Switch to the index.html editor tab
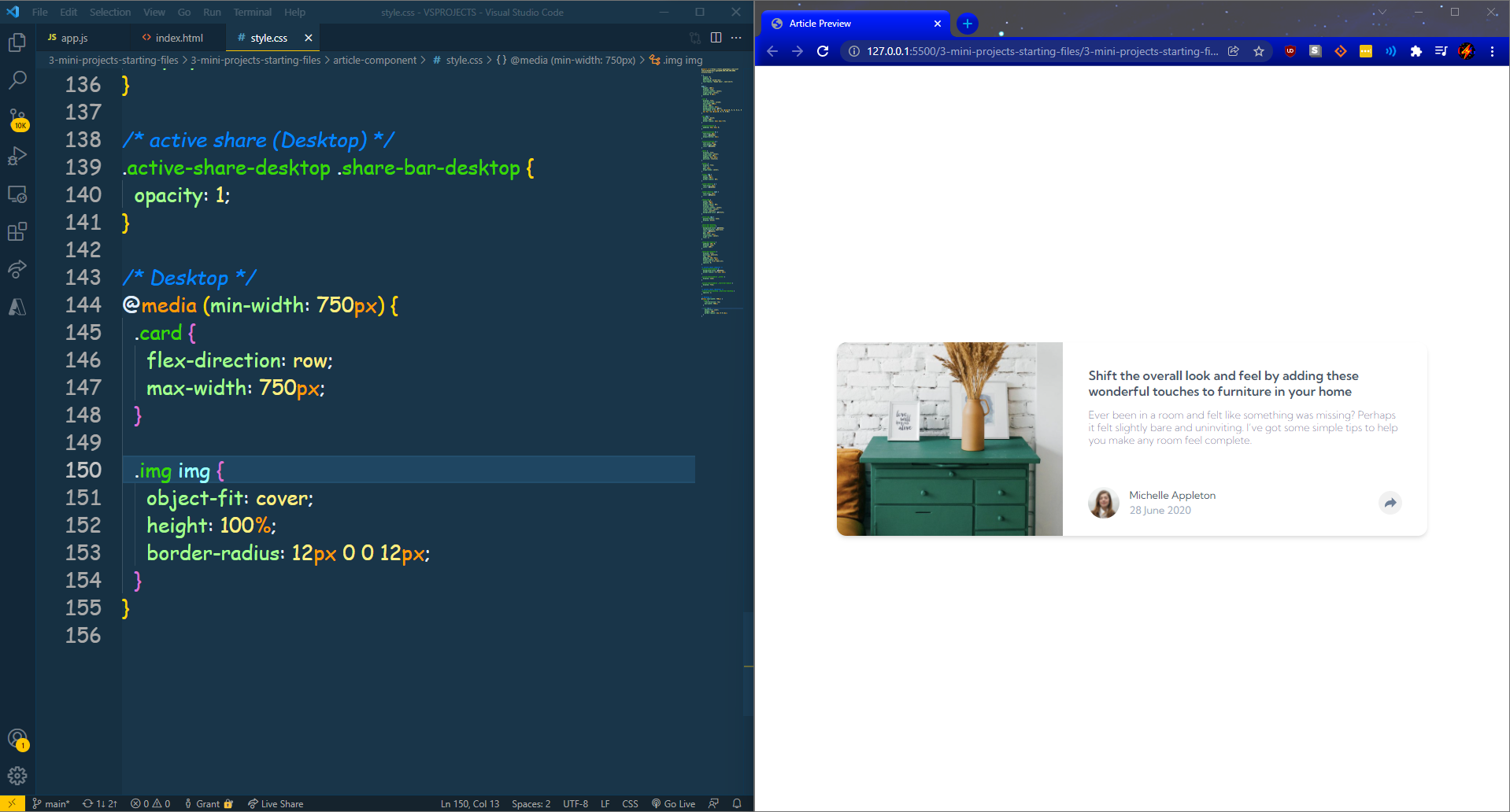 pyautogui.click(x=173, y=38)
